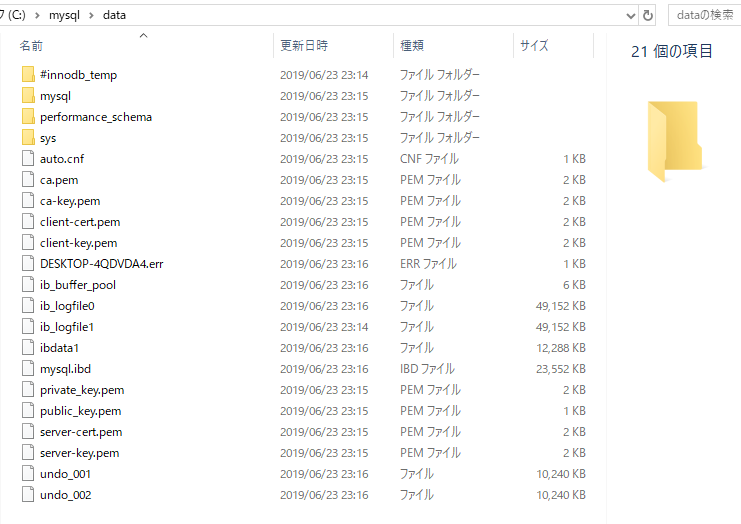This screenshot has width=741, height=524.
Task: Click the undo_001 file icon
Action: pos(28,473)
